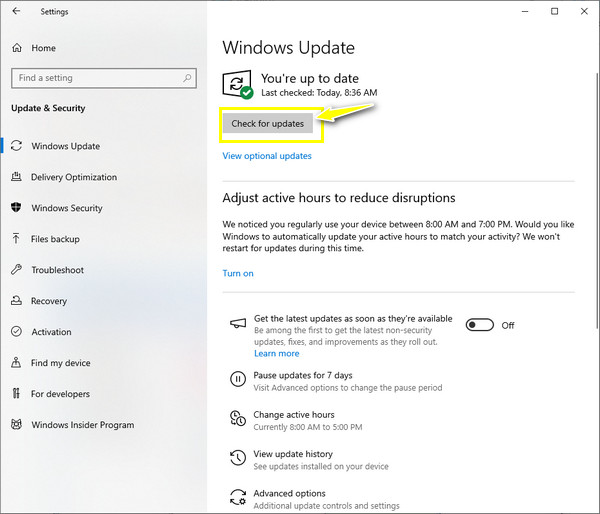
Task: Click the history clock icon for View update history
Action: click(x=238, y=458)
